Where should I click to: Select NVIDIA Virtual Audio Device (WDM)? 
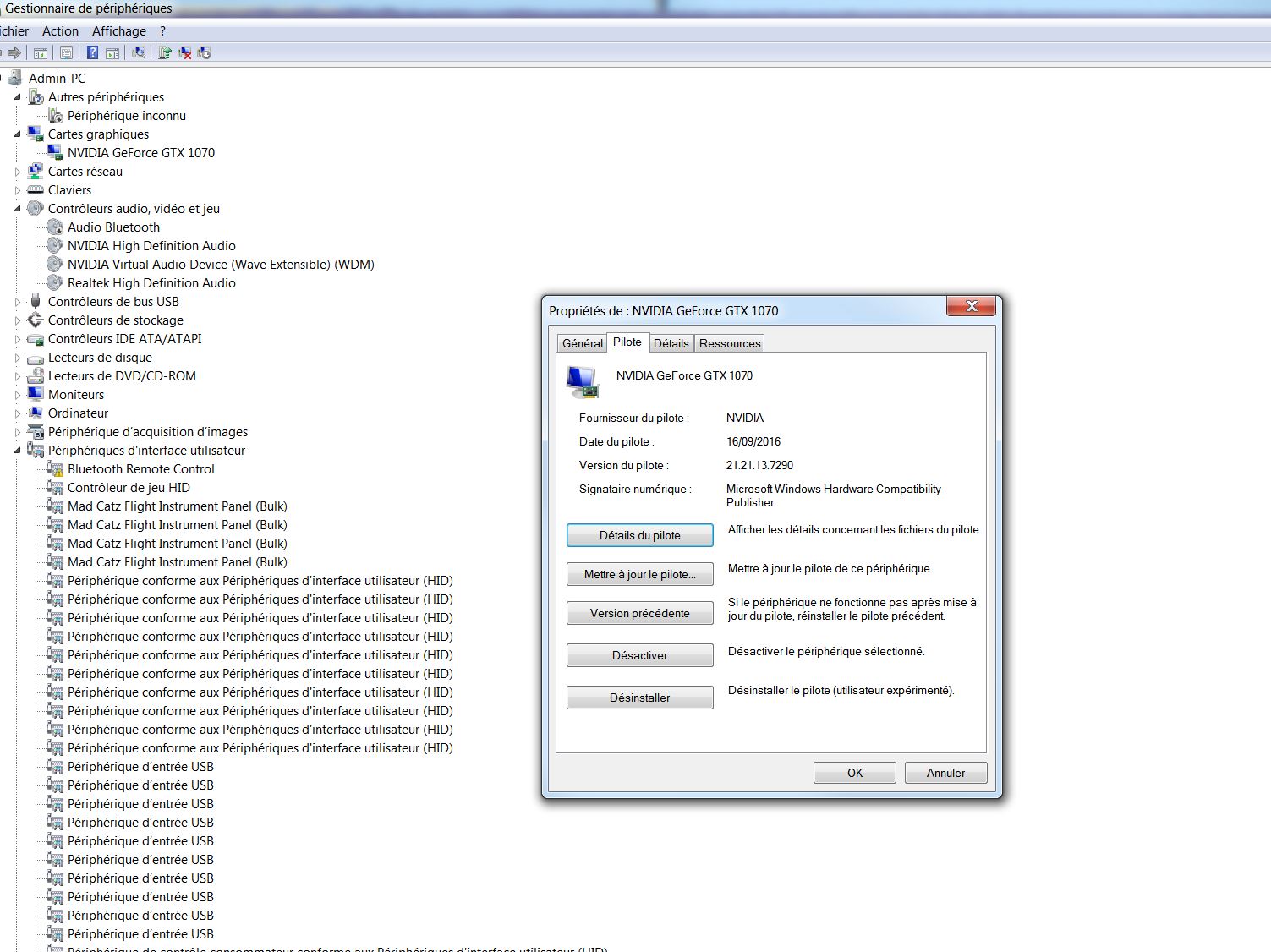(x=221, y=264)
